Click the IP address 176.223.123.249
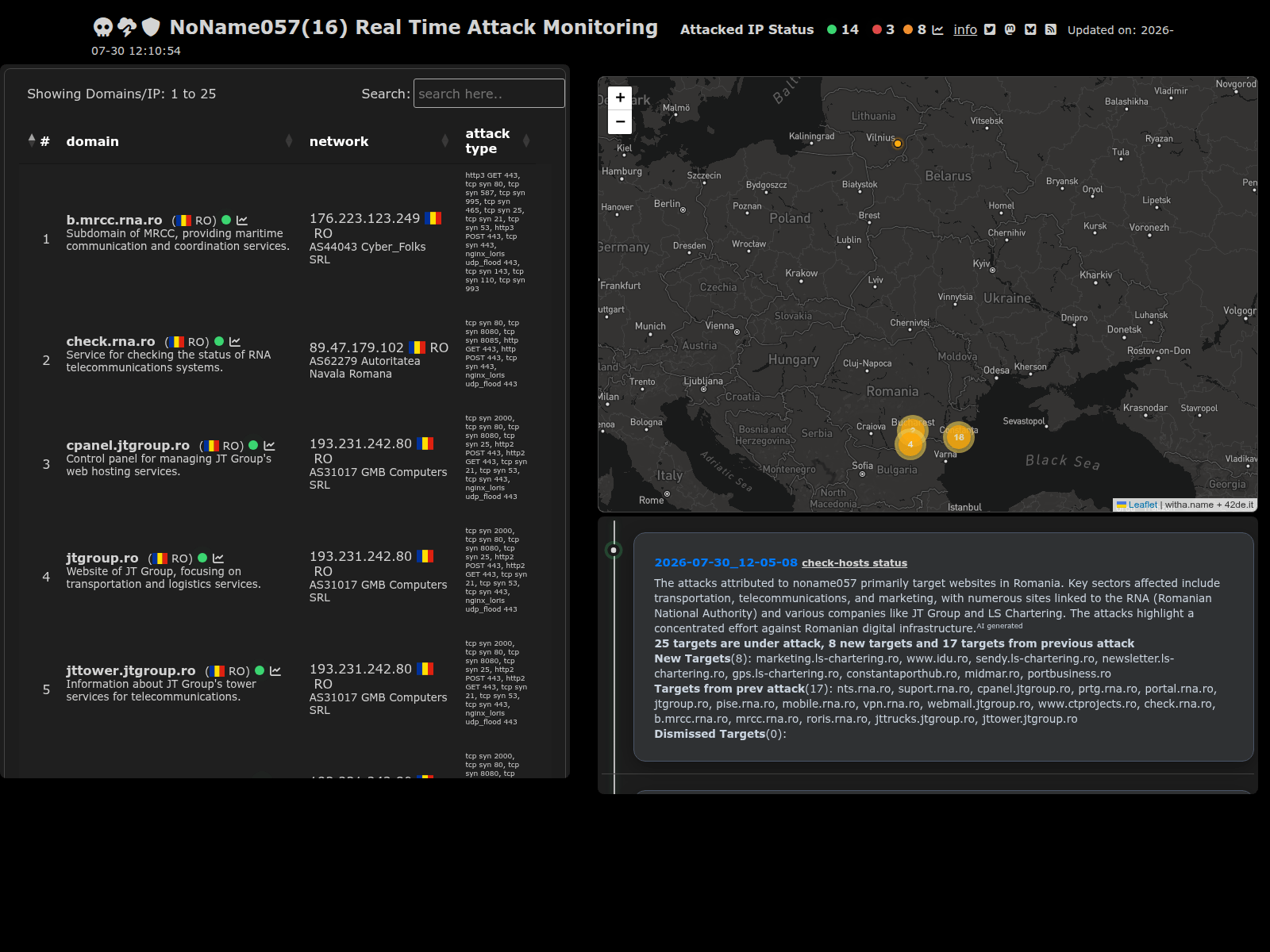Image resolution: width=1270 pixels, height=952 pixels. (364, 218)
